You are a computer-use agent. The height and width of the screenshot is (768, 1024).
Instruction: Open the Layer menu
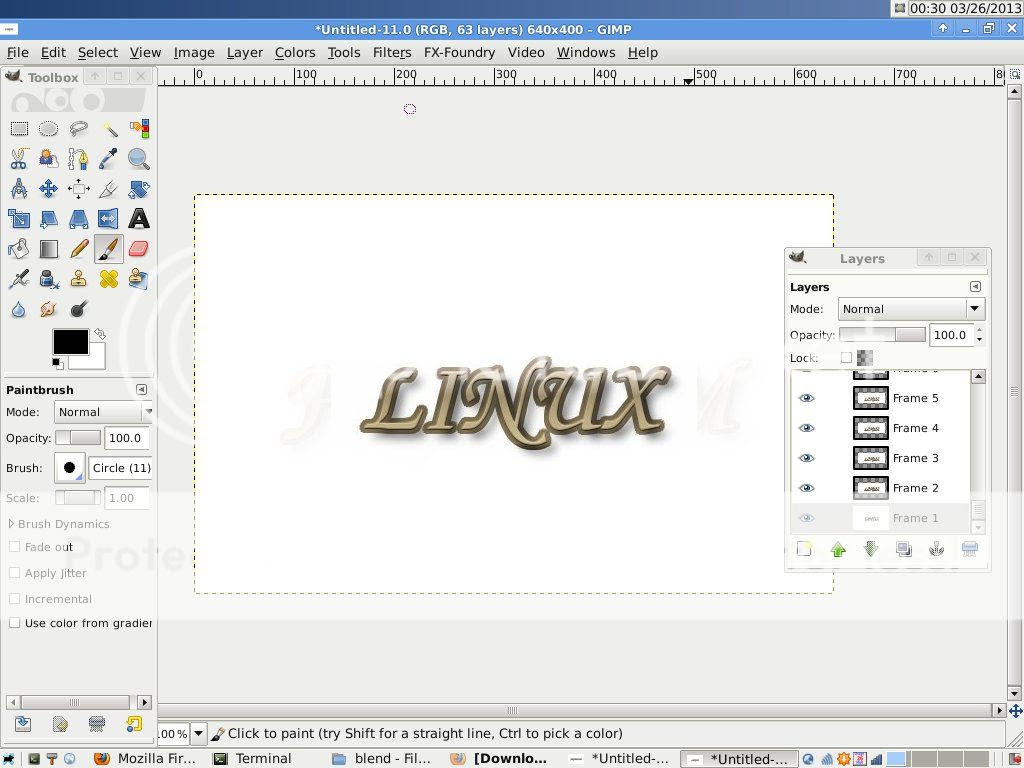tap(244, 52)
